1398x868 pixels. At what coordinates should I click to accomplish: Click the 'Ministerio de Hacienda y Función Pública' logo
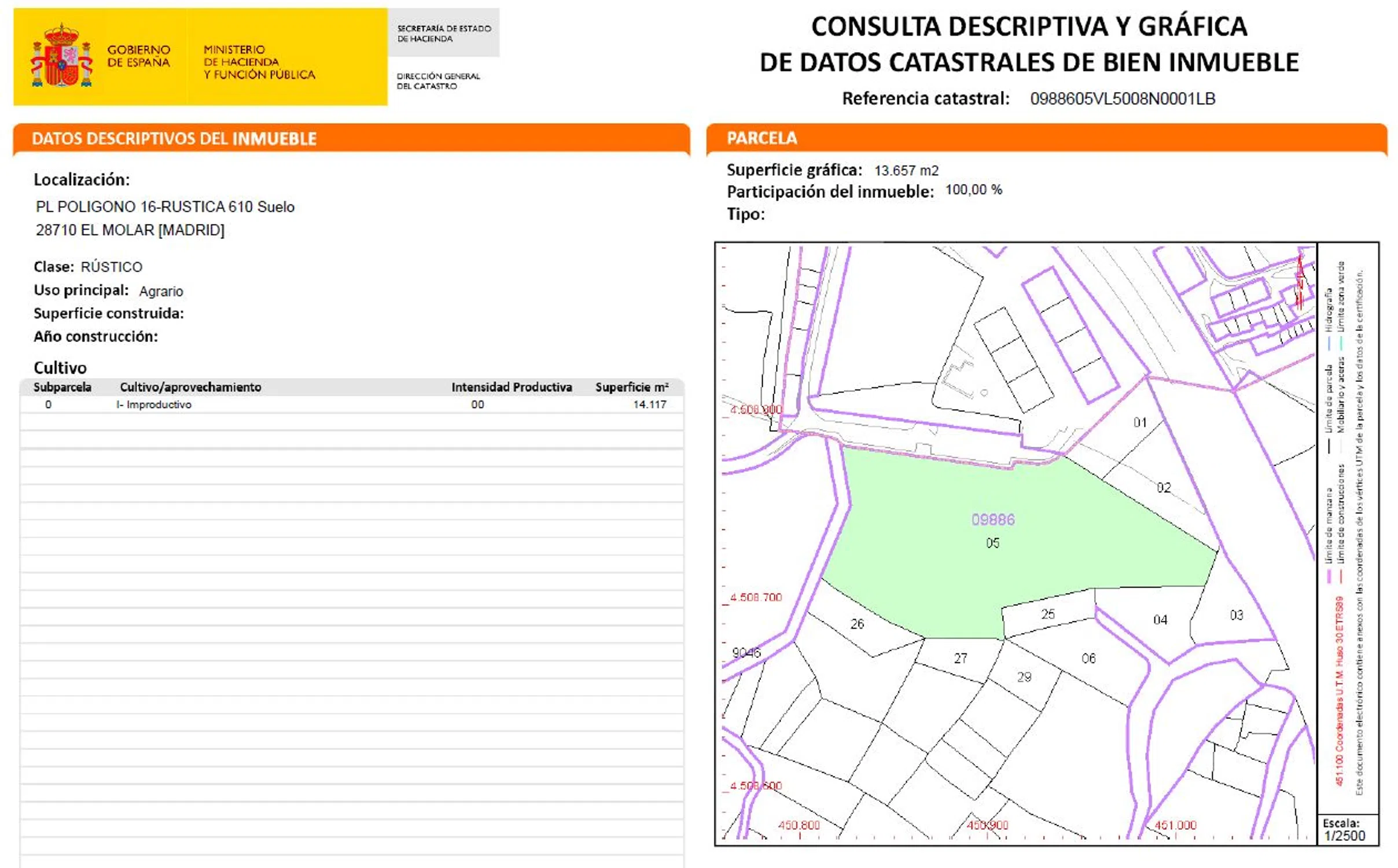tap(259, 62)
